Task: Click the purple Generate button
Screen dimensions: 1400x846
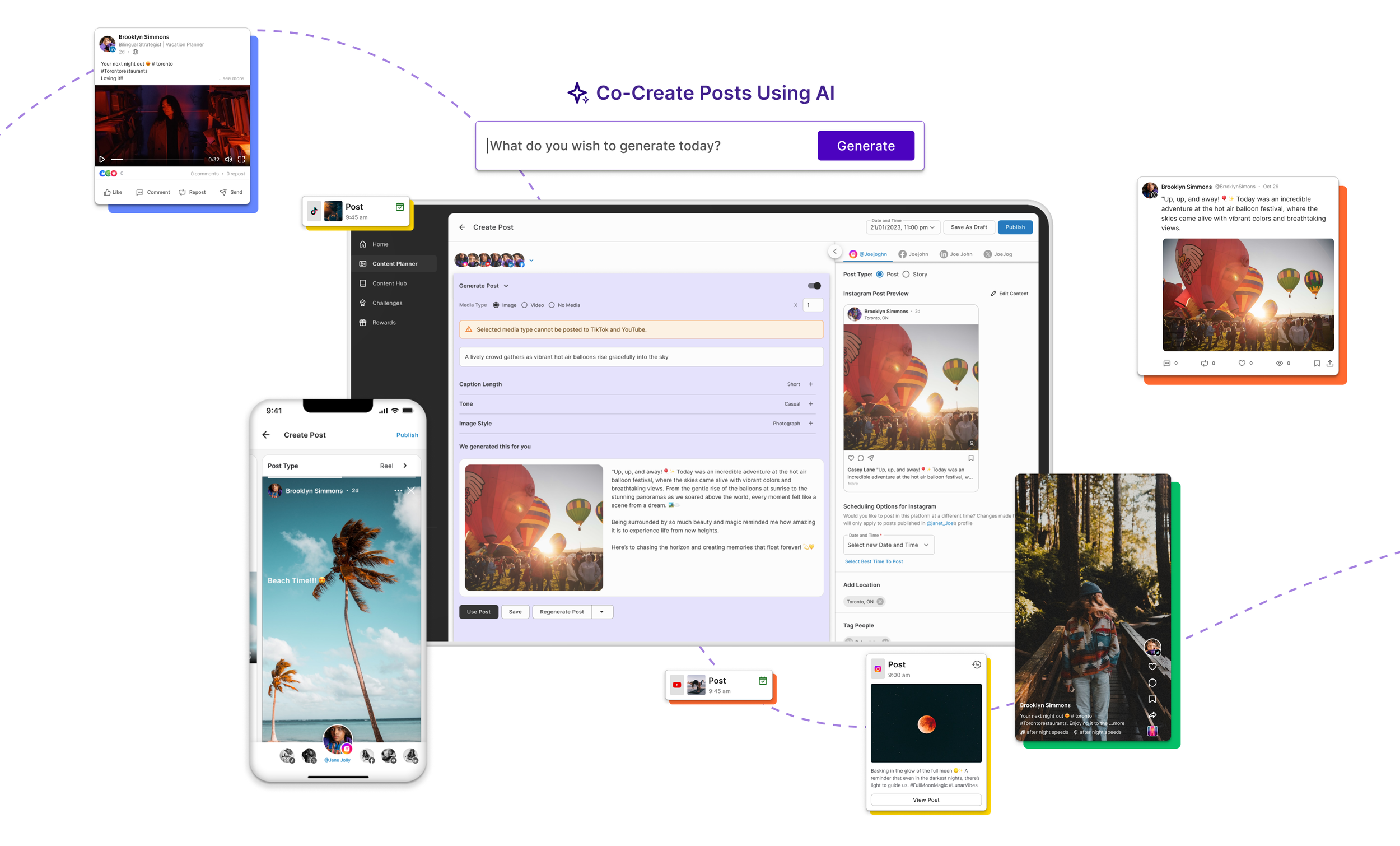Action: [865, 146]
